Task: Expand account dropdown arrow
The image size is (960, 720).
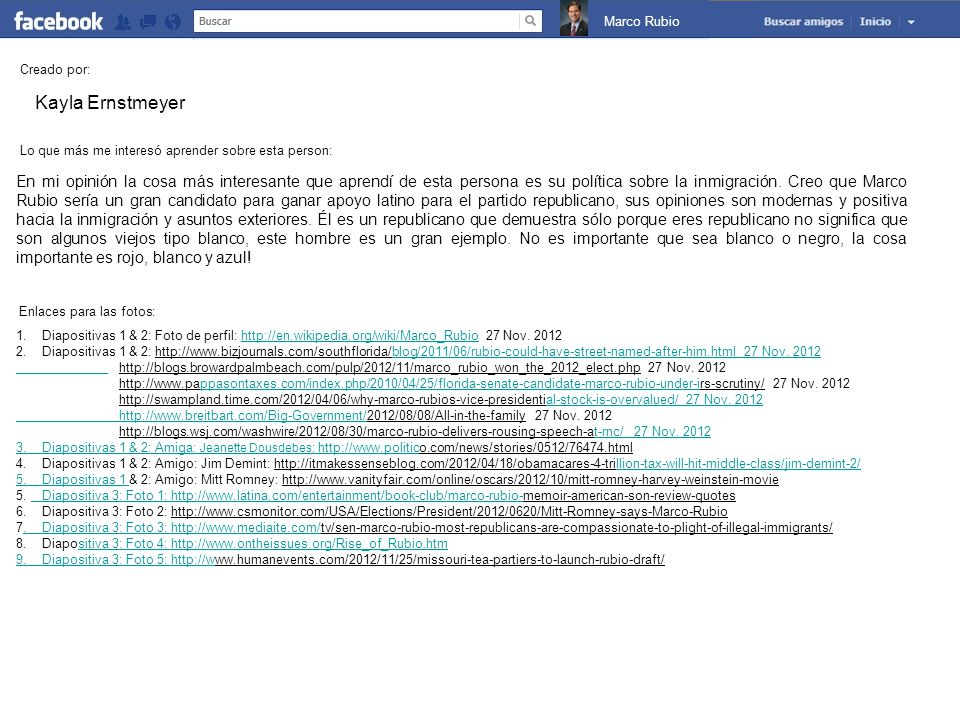Action: (911, 22)
